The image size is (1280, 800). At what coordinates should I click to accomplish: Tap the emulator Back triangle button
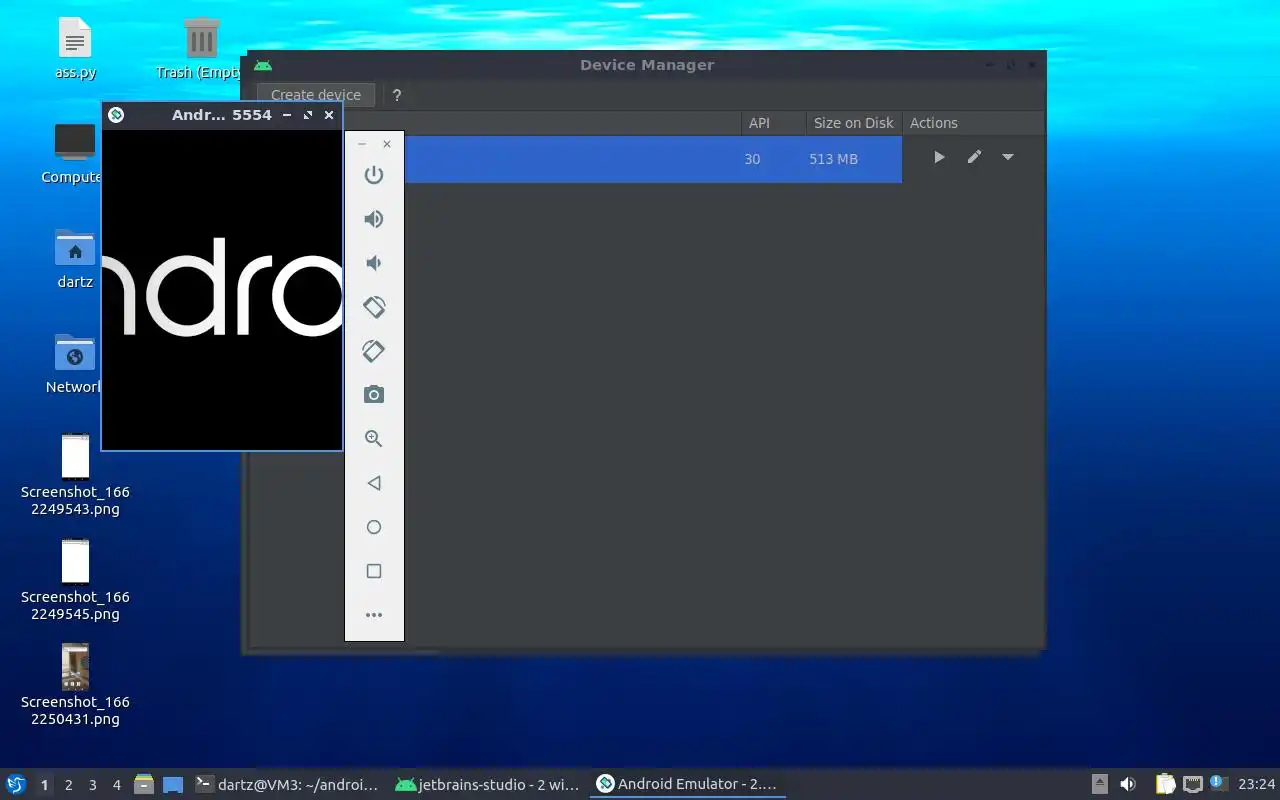(x=374, y=483)
